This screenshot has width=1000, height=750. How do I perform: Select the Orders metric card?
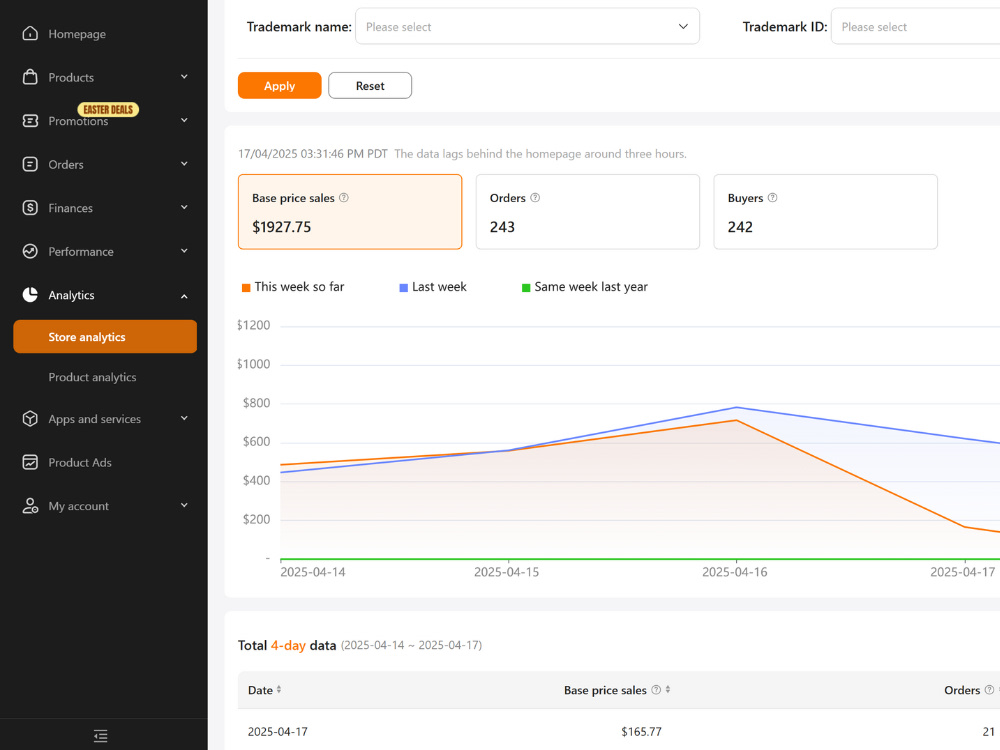(587, 212)
